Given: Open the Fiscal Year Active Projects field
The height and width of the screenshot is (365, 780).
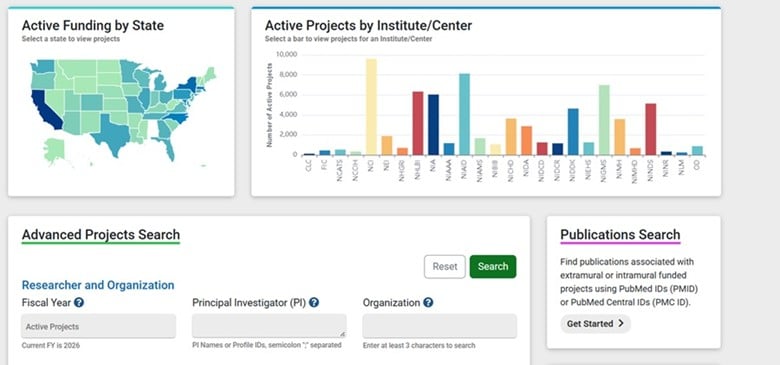Looking at the screenshot, I should tap(98, 326).
